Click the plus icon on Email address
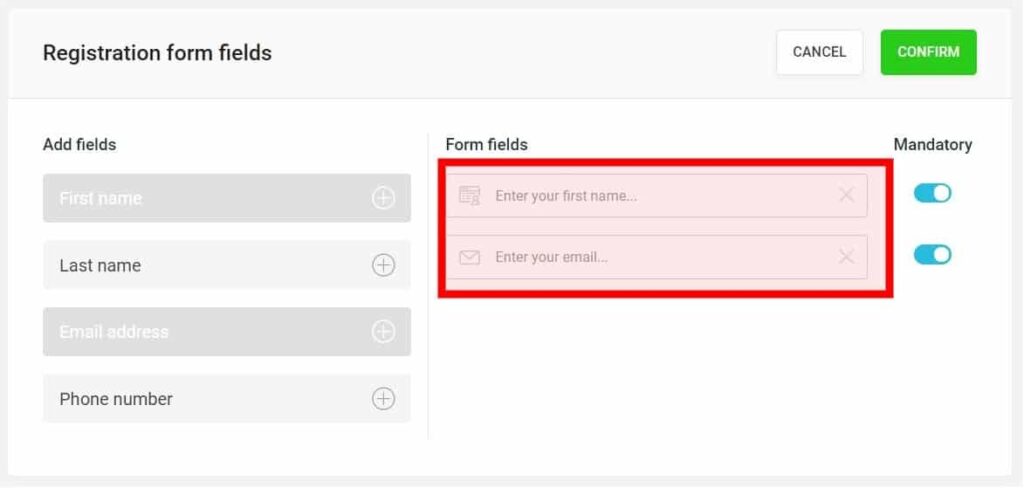 click(x=383, y=332)
